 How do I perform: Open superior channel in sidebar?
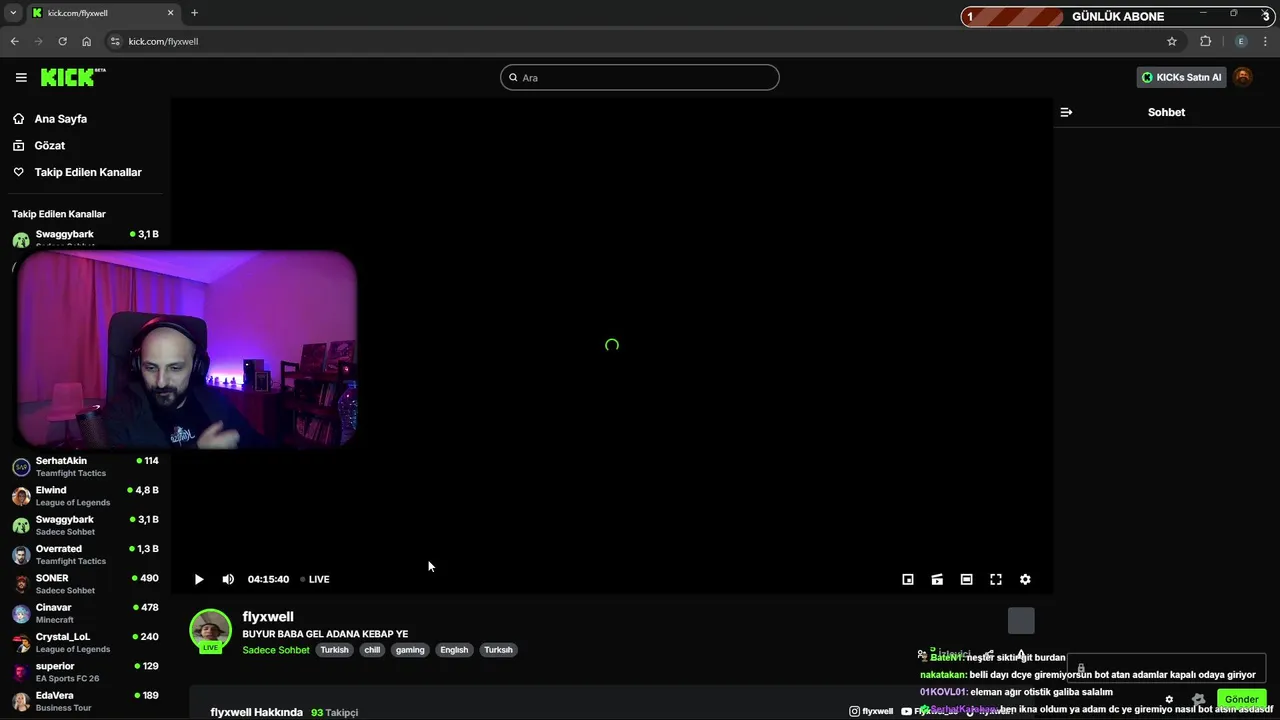85,672
